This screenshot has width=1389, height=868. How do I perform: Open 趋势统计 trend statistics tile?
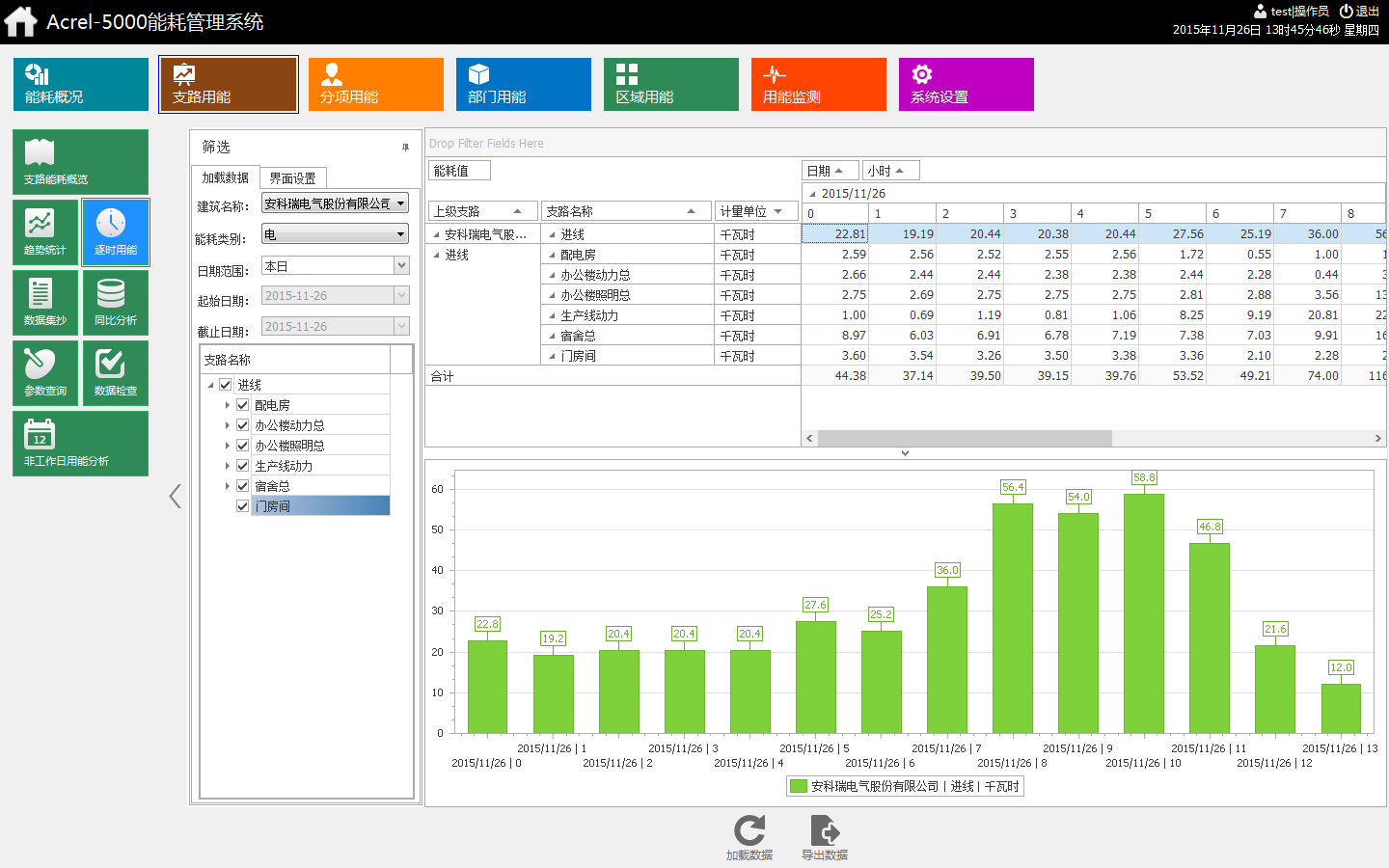[45, 232]
